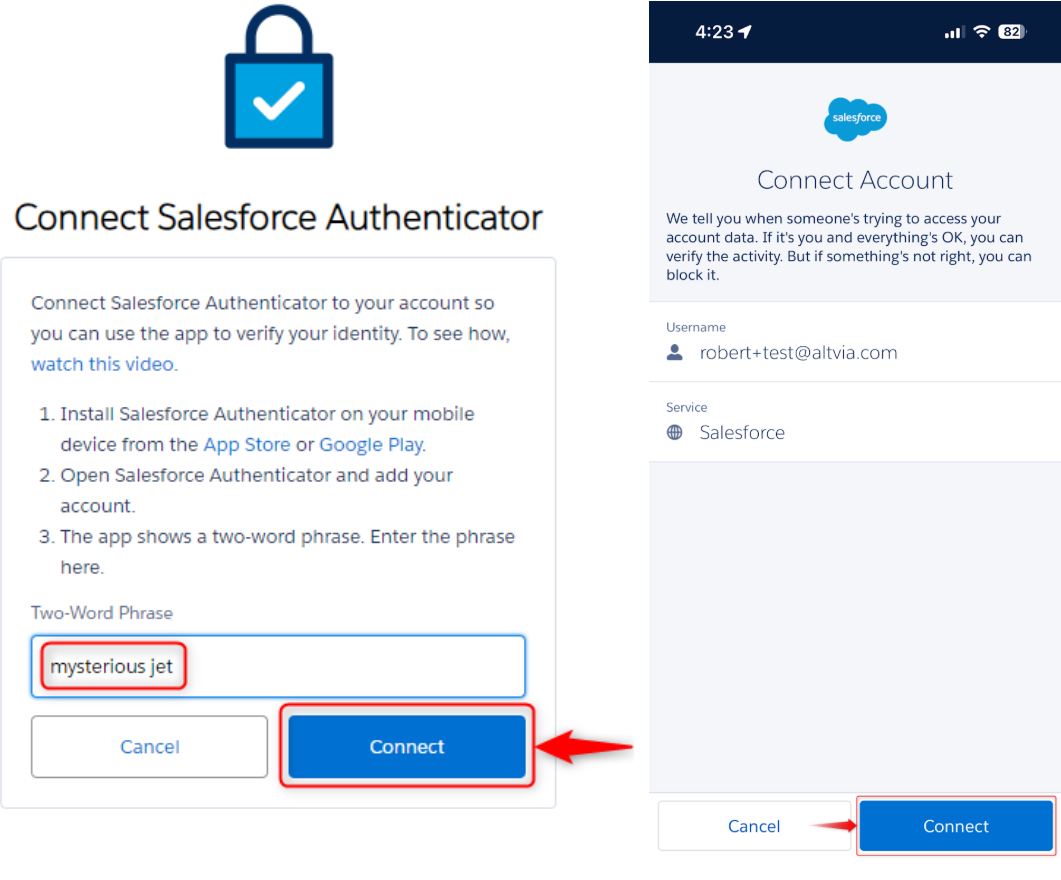Tap the Salesforce service name row

742,433
